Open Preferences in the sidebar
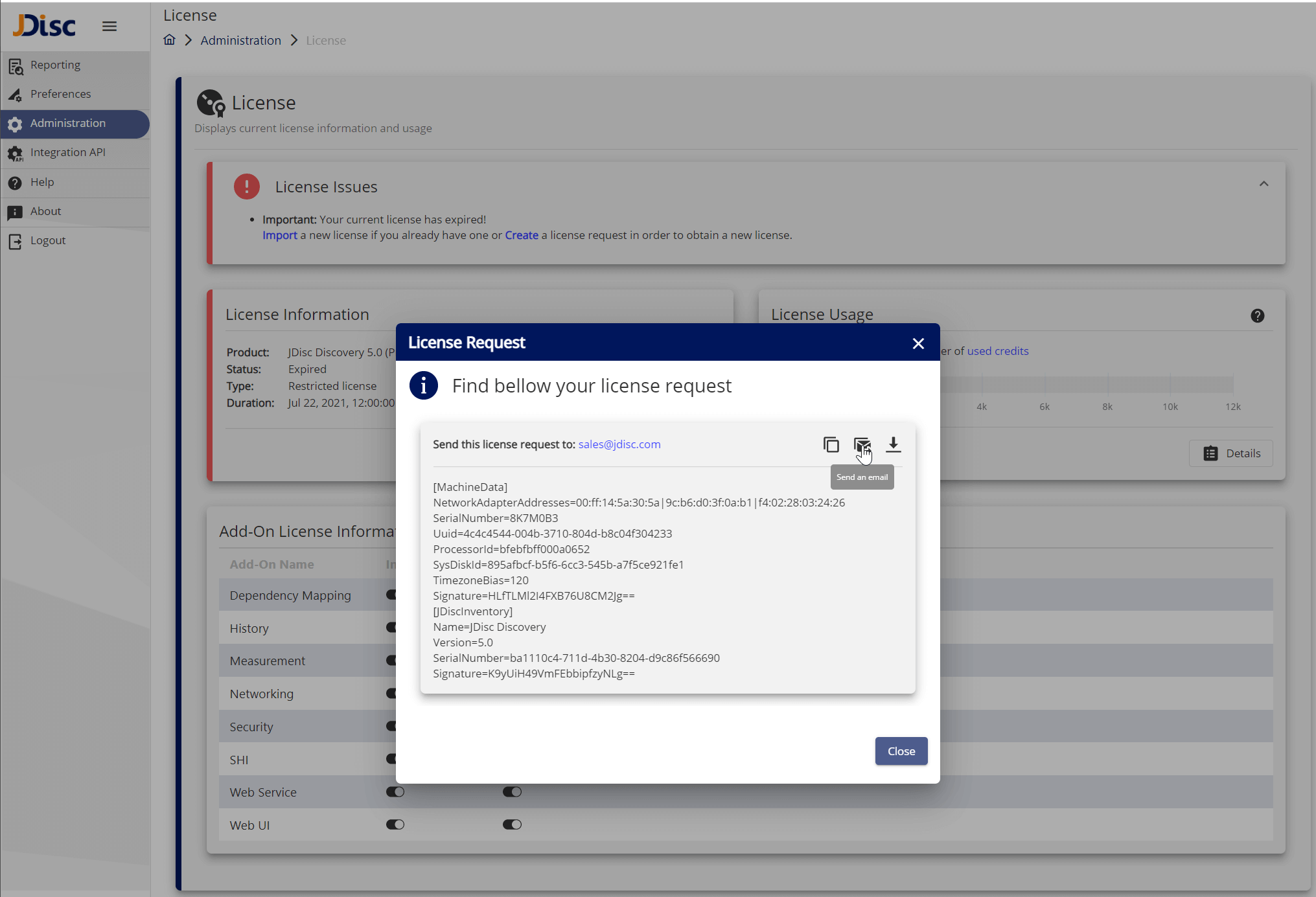 pyautogui.click(x=60, y=94)
